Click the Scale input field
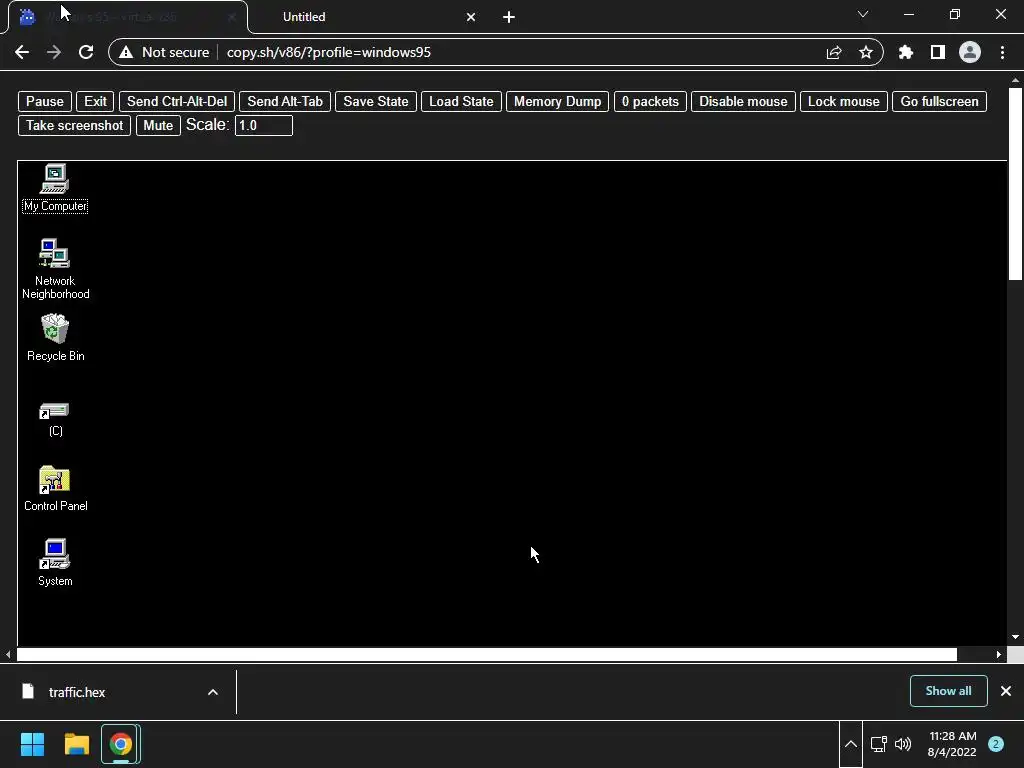 [x=264, y=125]
